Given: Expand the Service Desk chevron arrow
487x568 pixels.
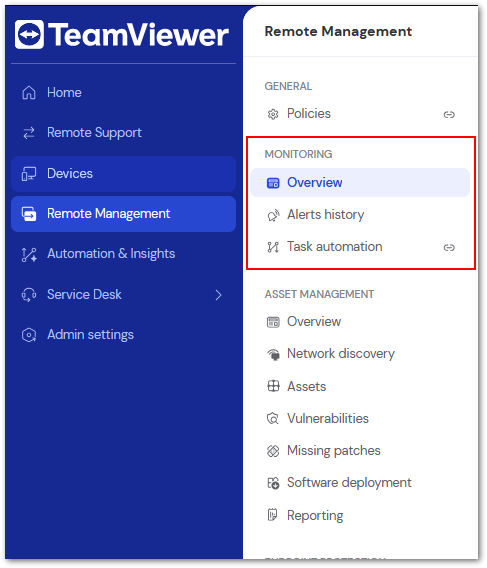Looking at the screenshot, I should tap(218, 295).
